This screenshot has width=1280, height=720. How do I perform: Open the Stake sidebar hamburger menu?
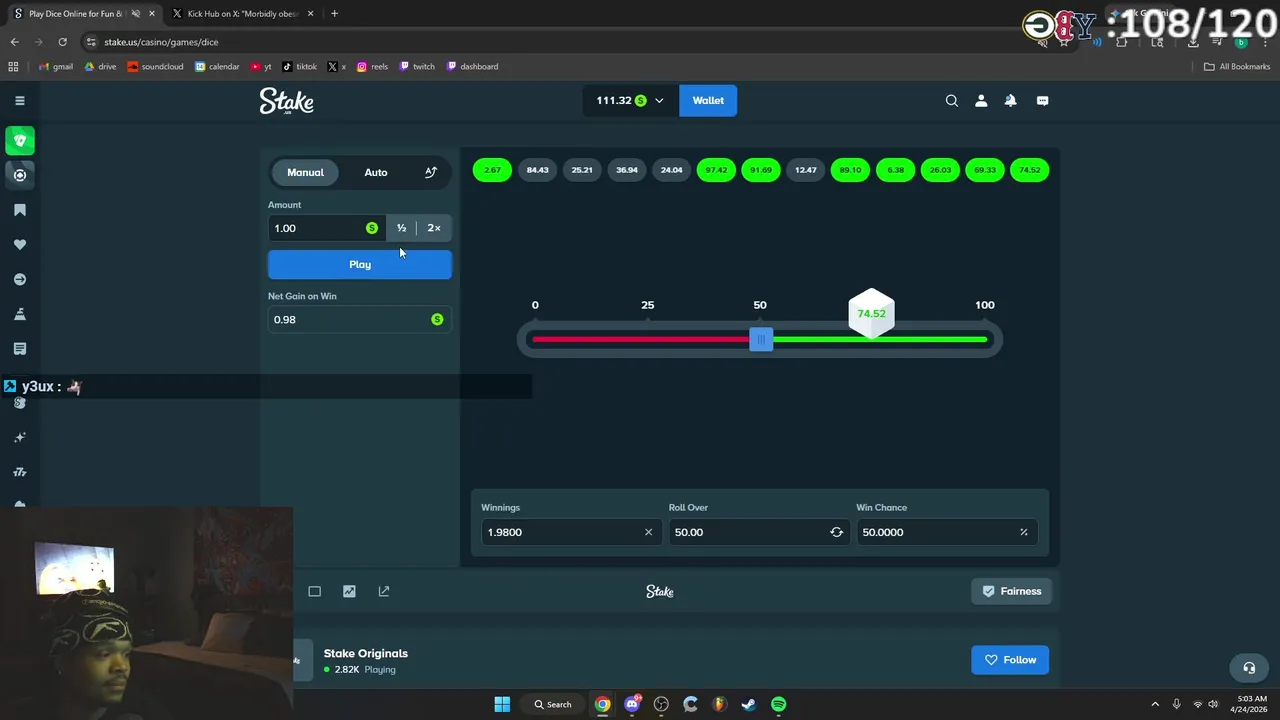(19, 100)
